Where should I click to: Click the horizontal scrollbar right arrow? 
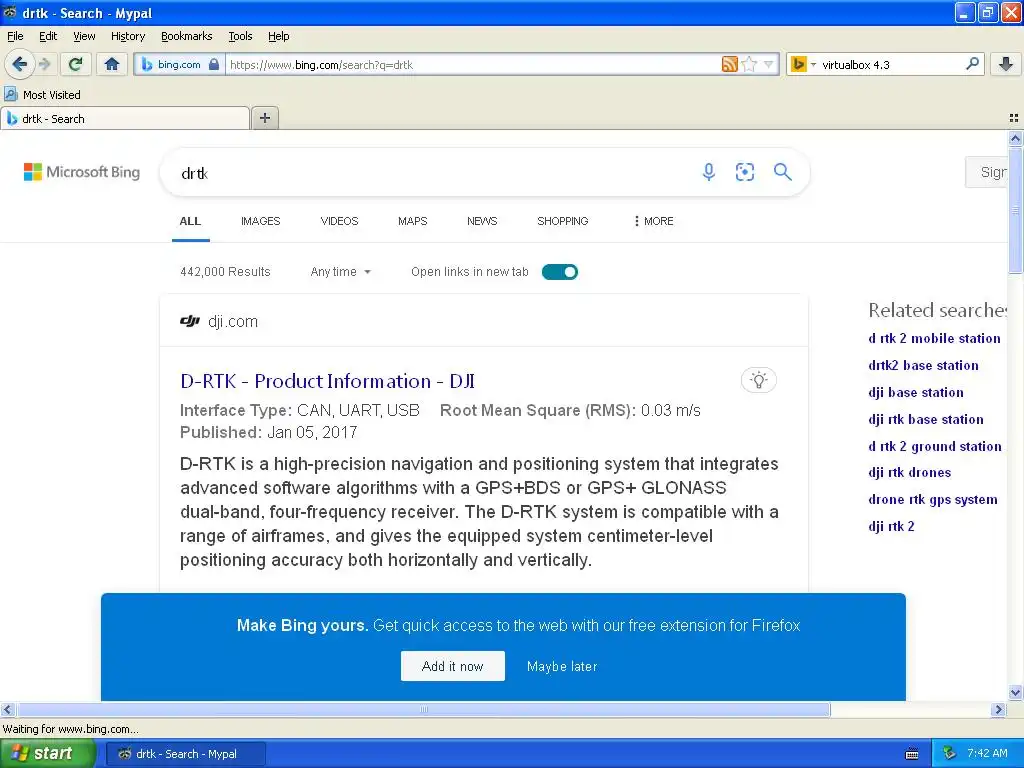tap(998, 709)
